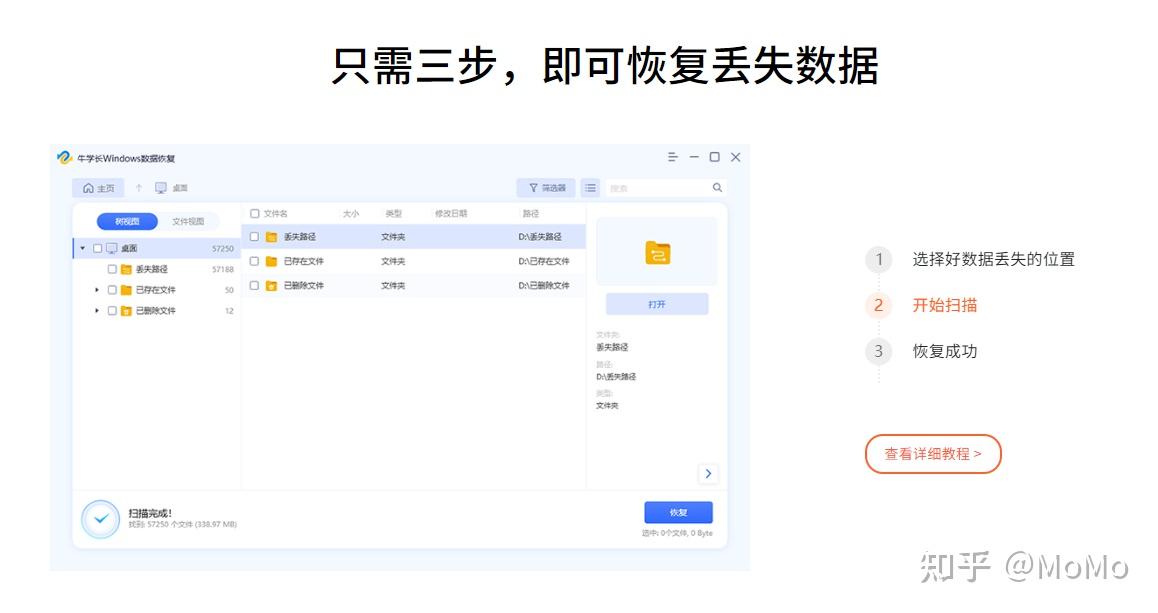Check the 已删除文件 row checkbox in file list
Image resolution: width=1158 pixels, height=613 pixels.
[x=254, y=285]
